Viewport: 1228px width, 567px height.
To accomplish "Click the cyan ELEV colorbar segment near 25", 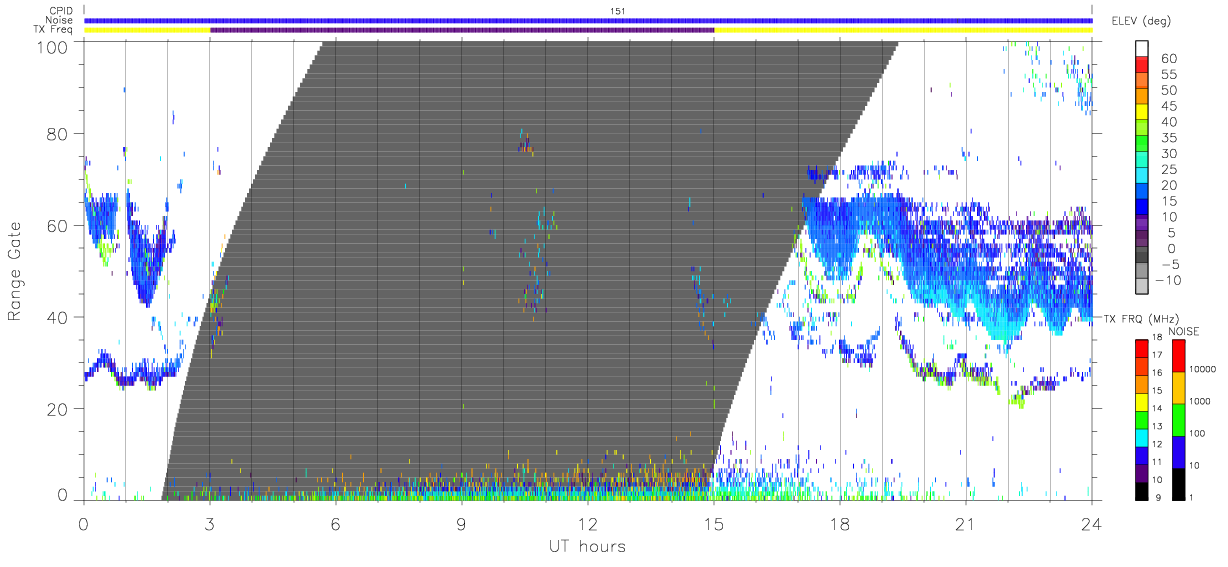I will coord(1143,177).
